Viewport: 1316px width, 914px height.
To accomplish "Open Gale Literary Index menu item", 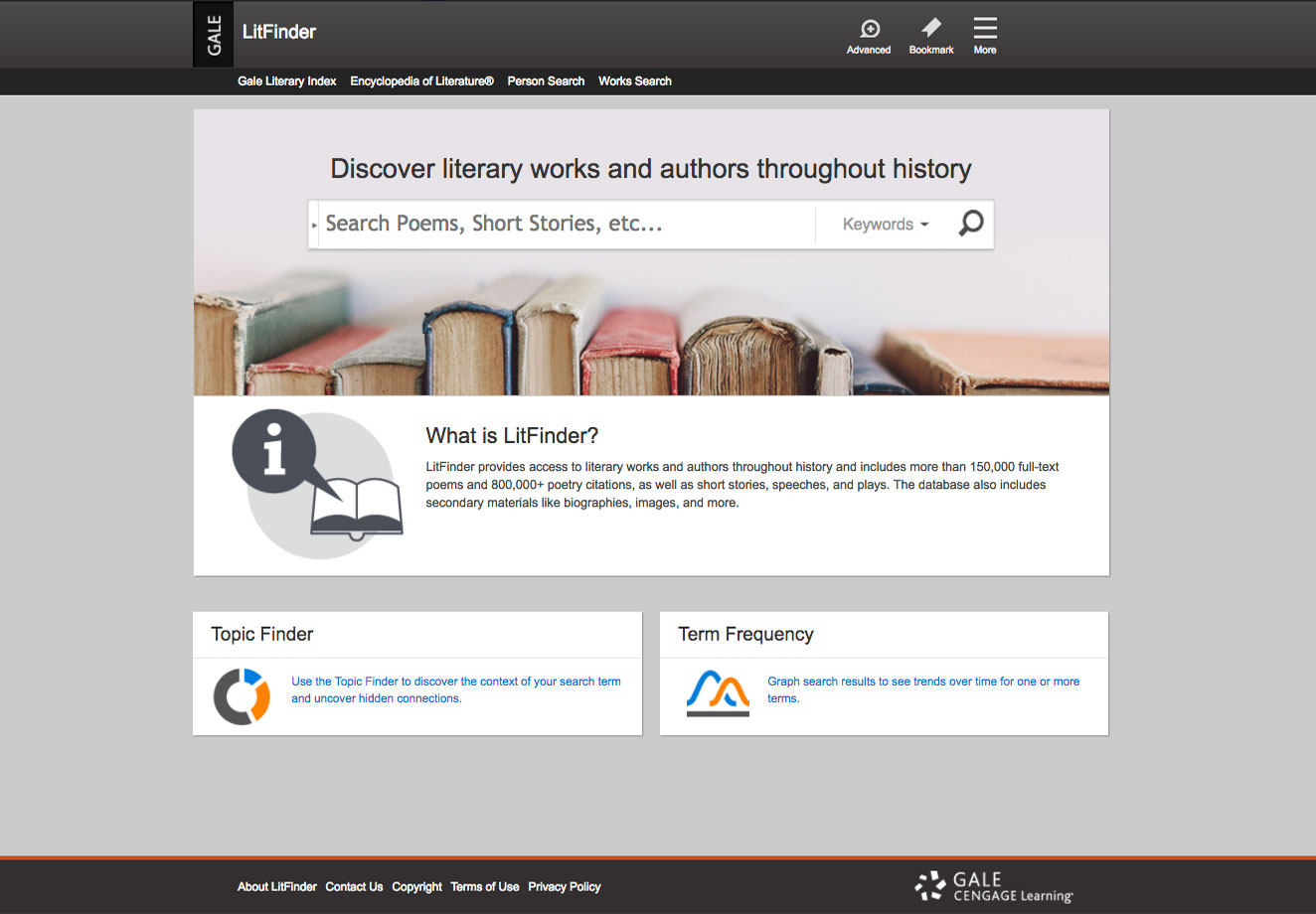I will (x=286, y=81).
